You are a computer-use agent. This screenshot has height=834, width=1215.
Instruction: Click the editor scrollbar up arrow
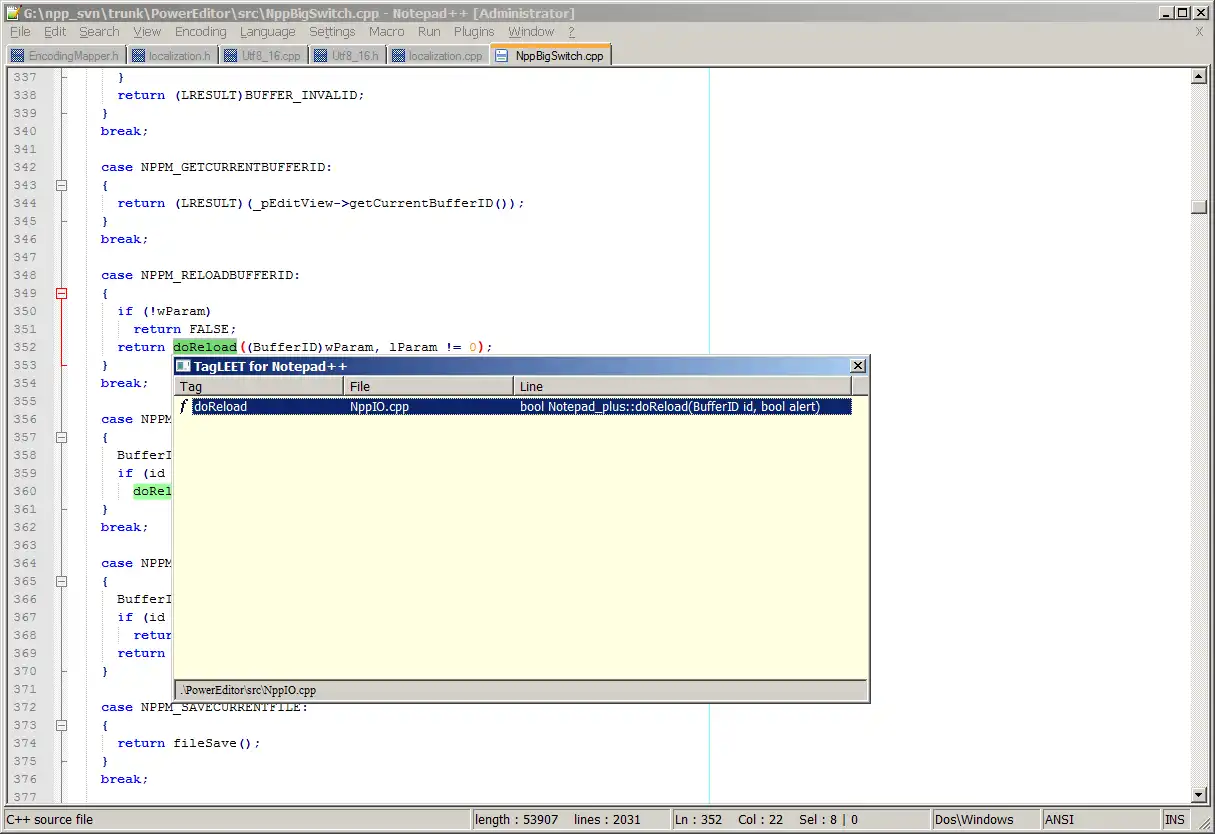click(x=1199, y=76)
